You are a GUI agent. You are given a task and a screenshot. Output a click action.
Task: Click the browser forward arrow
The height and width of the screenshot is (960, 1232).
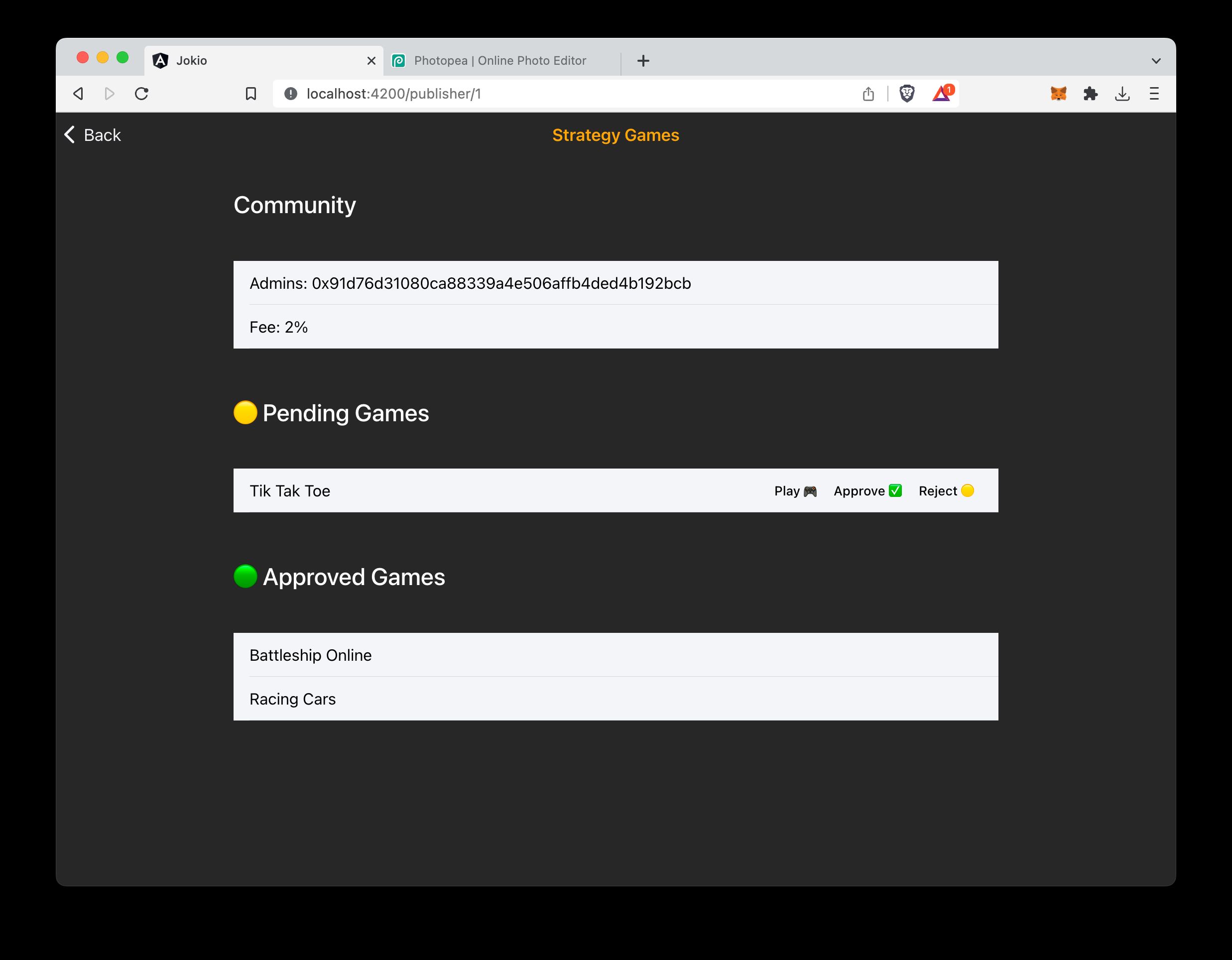coord(110,94)
